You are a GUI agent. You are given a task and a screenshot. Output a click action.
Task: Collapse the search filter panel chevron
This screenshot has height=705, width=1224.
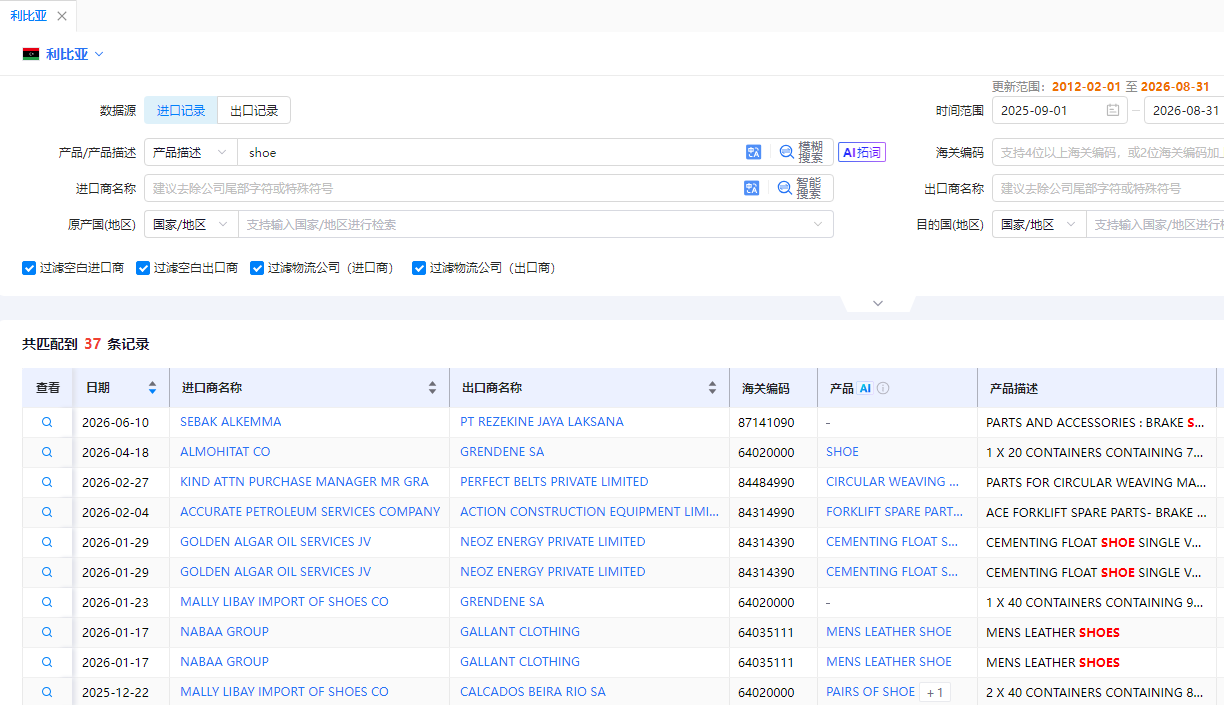click(x=878, y=303)
